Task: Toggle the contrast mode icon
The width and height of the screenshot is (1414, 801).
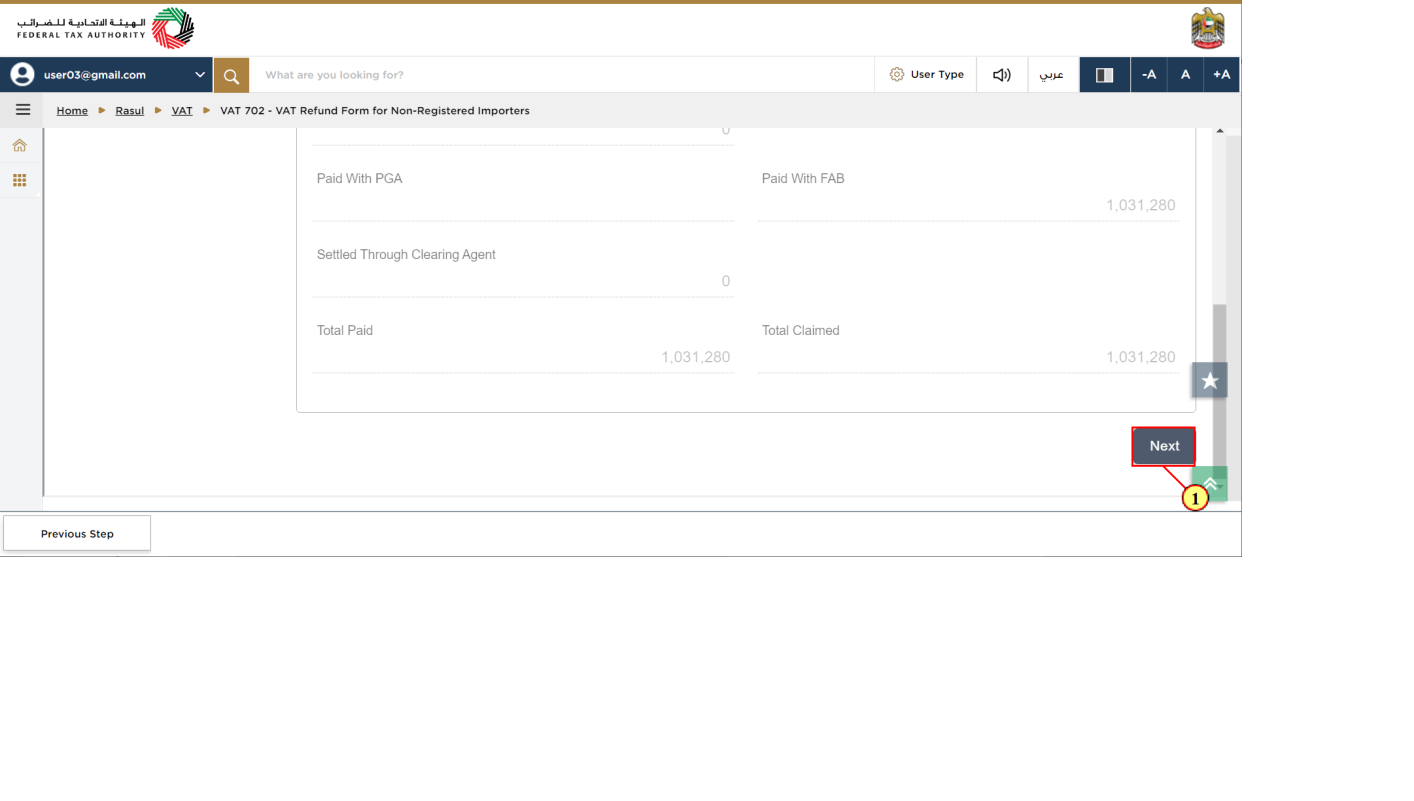Action: click(x=1105, y=75)
